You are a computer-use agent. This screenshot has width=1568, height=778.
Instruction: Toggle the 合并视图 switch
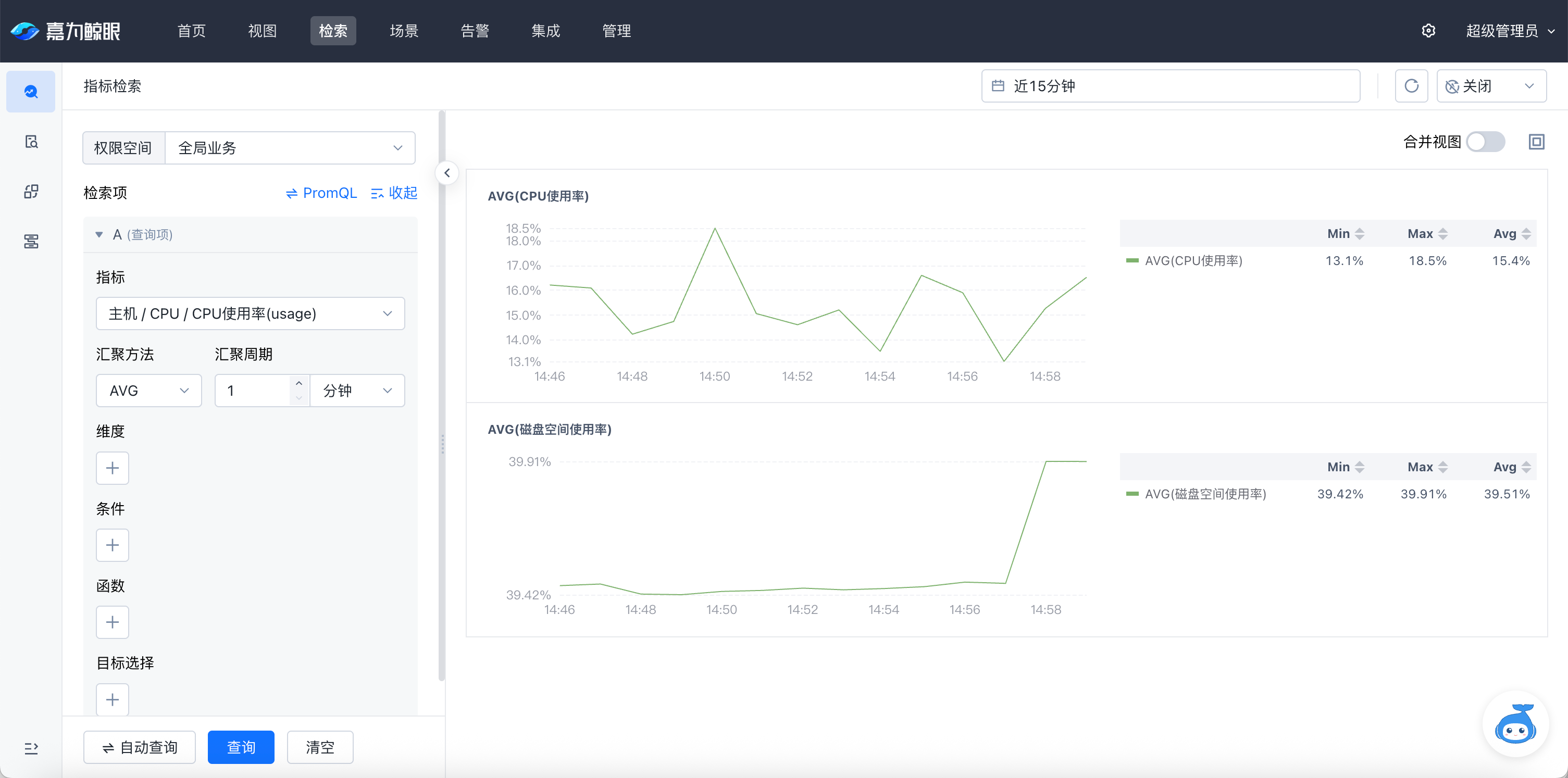pyautogui.click(x=1485, y=142)
